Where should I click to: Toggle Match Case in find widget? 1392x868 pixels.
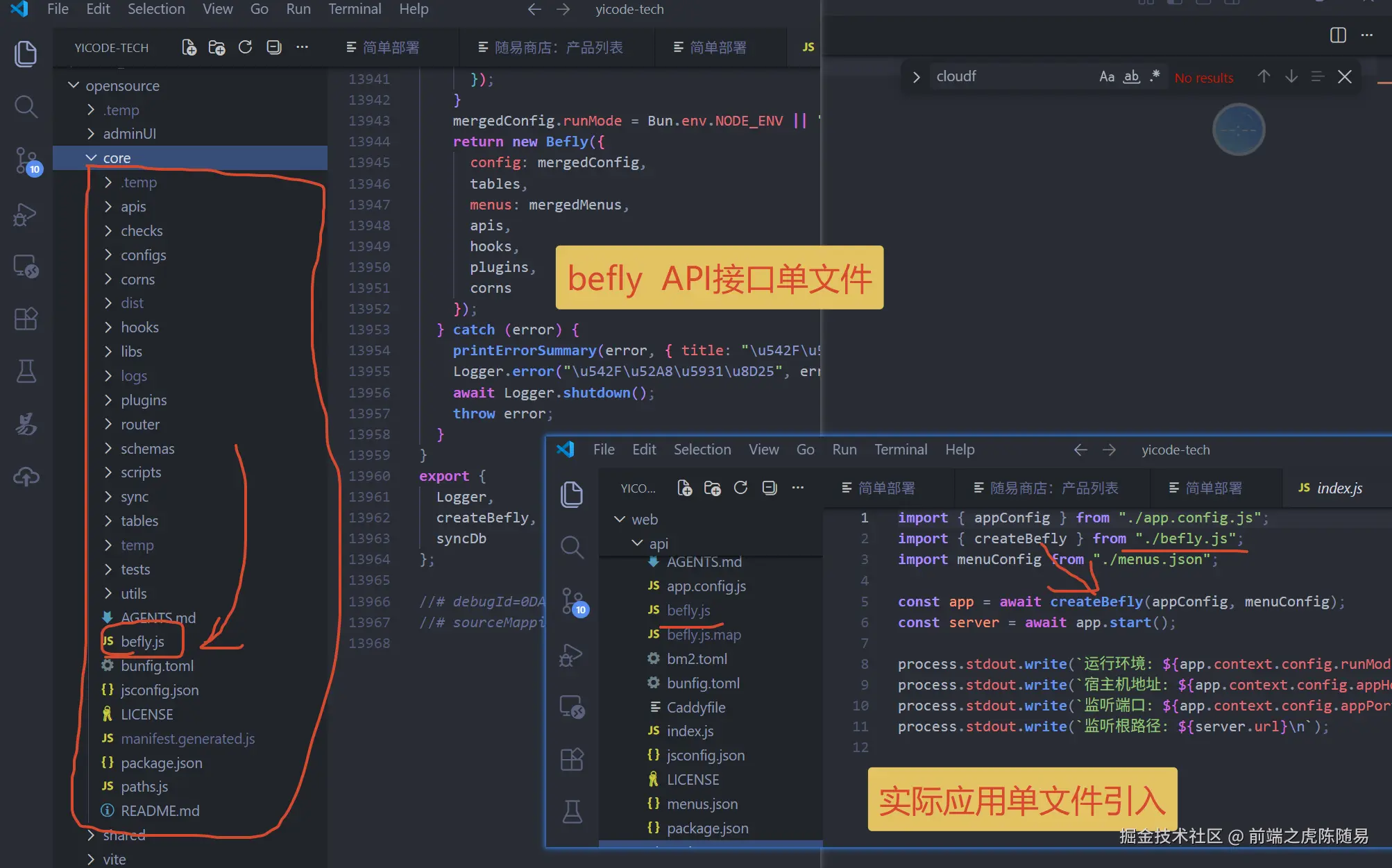point(1107,76)
